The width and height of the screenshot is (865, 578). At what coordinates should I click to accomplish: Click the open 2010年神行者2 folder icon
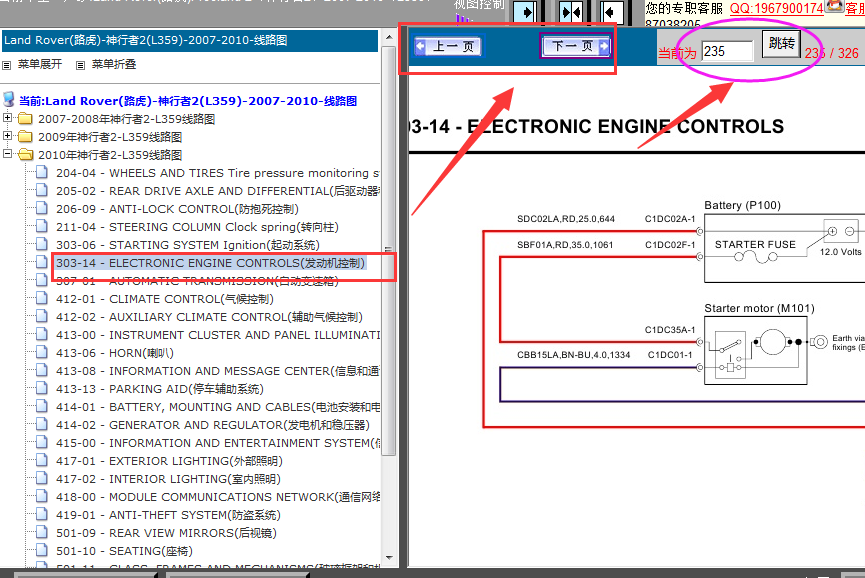25,154
